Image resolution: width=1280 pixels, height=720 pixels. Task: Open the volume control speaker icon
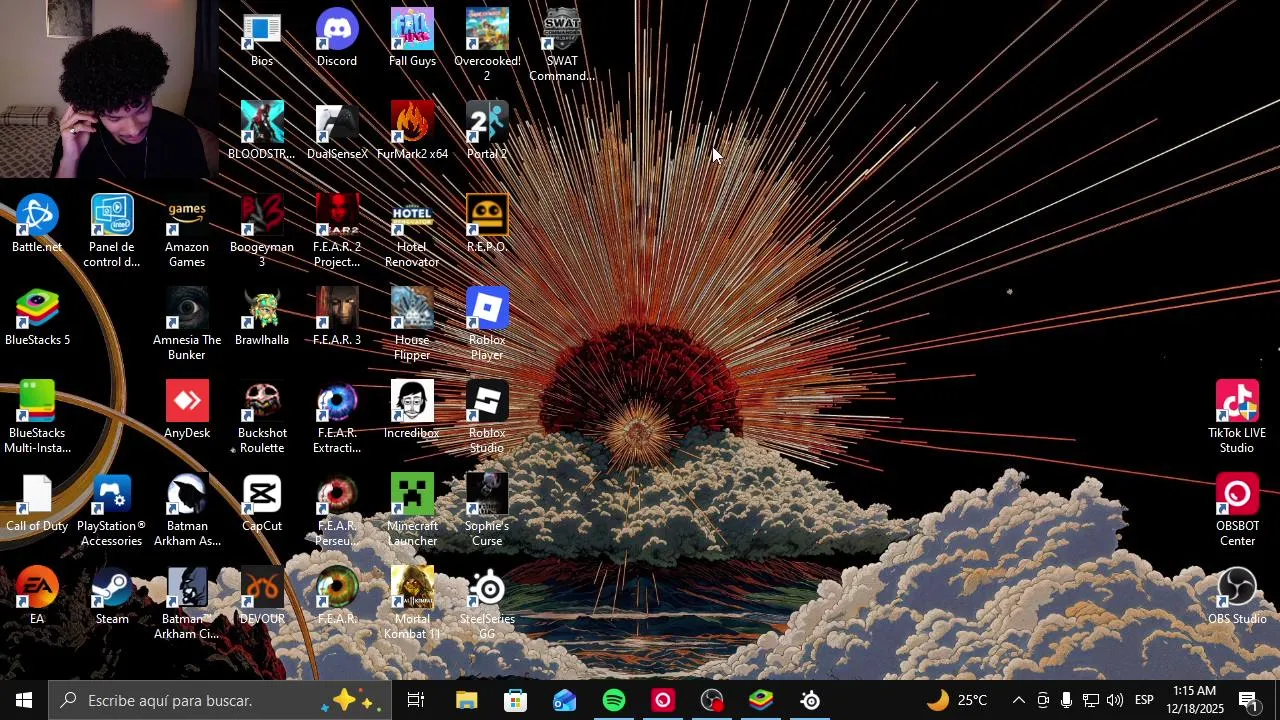pyautogui.click(x=1115, y=700)
